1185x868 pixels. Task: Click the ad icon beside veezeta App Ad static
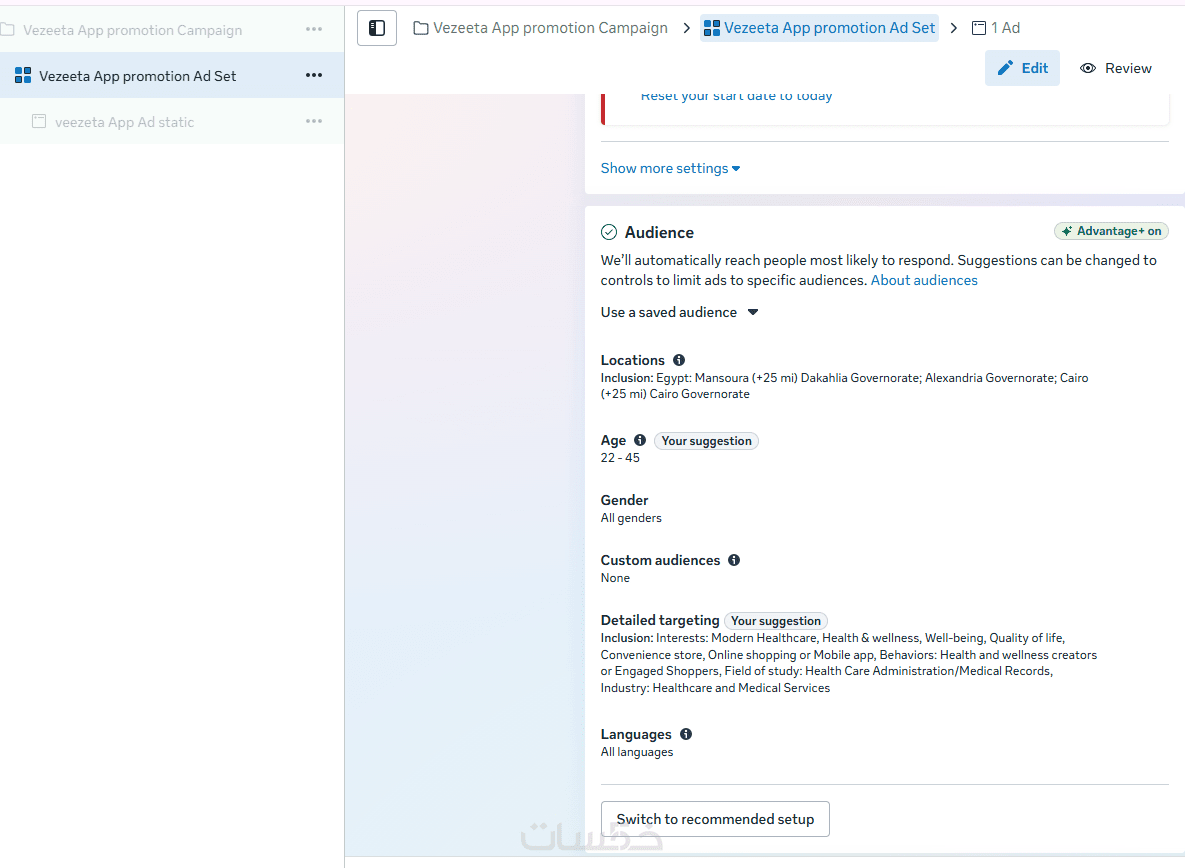[x=39, y=122]
